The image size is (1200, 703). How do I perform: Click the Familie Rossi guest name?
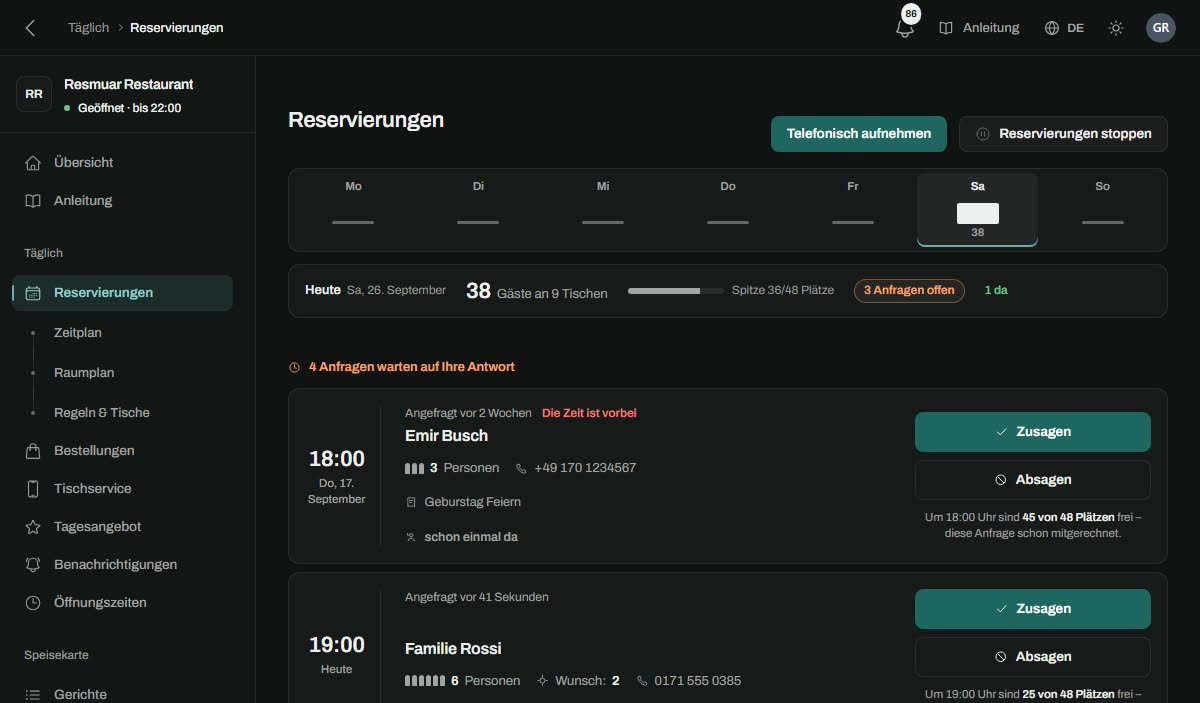pyautogui.click(x=453, y=649)
